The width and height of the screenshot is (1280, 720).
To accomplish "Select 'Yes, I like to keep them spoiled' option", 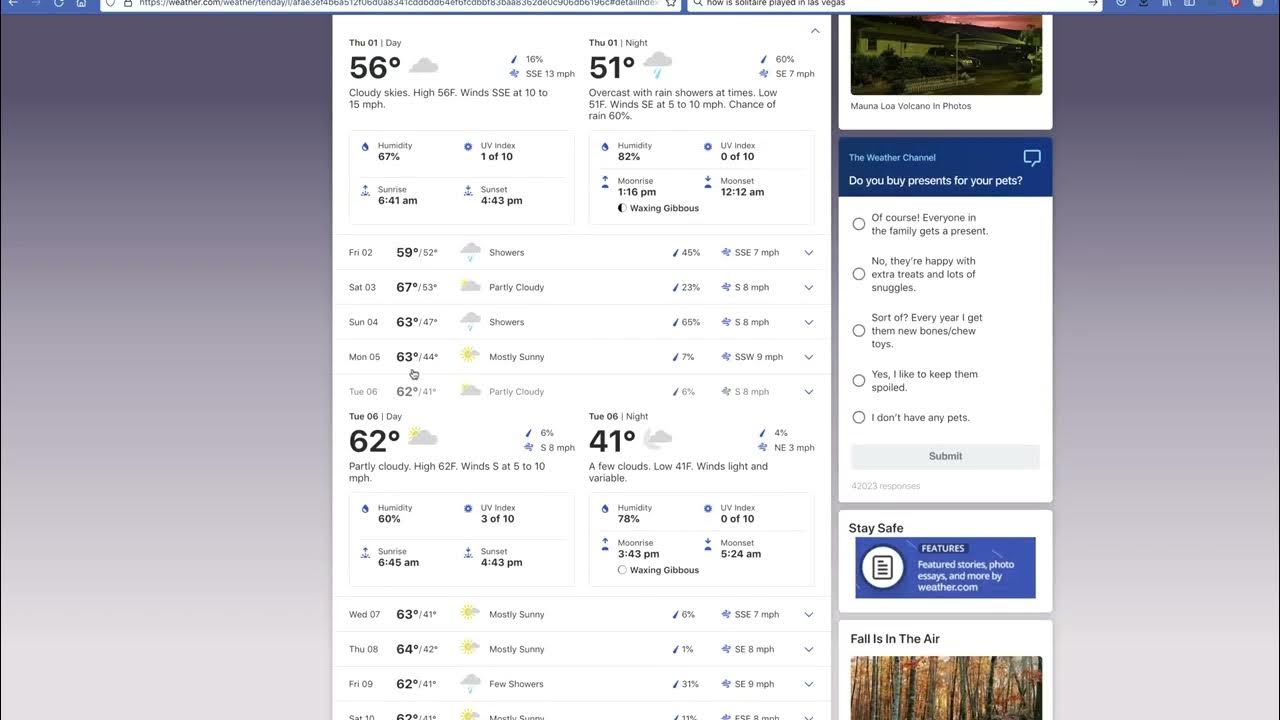I will (x=859, y=381).
